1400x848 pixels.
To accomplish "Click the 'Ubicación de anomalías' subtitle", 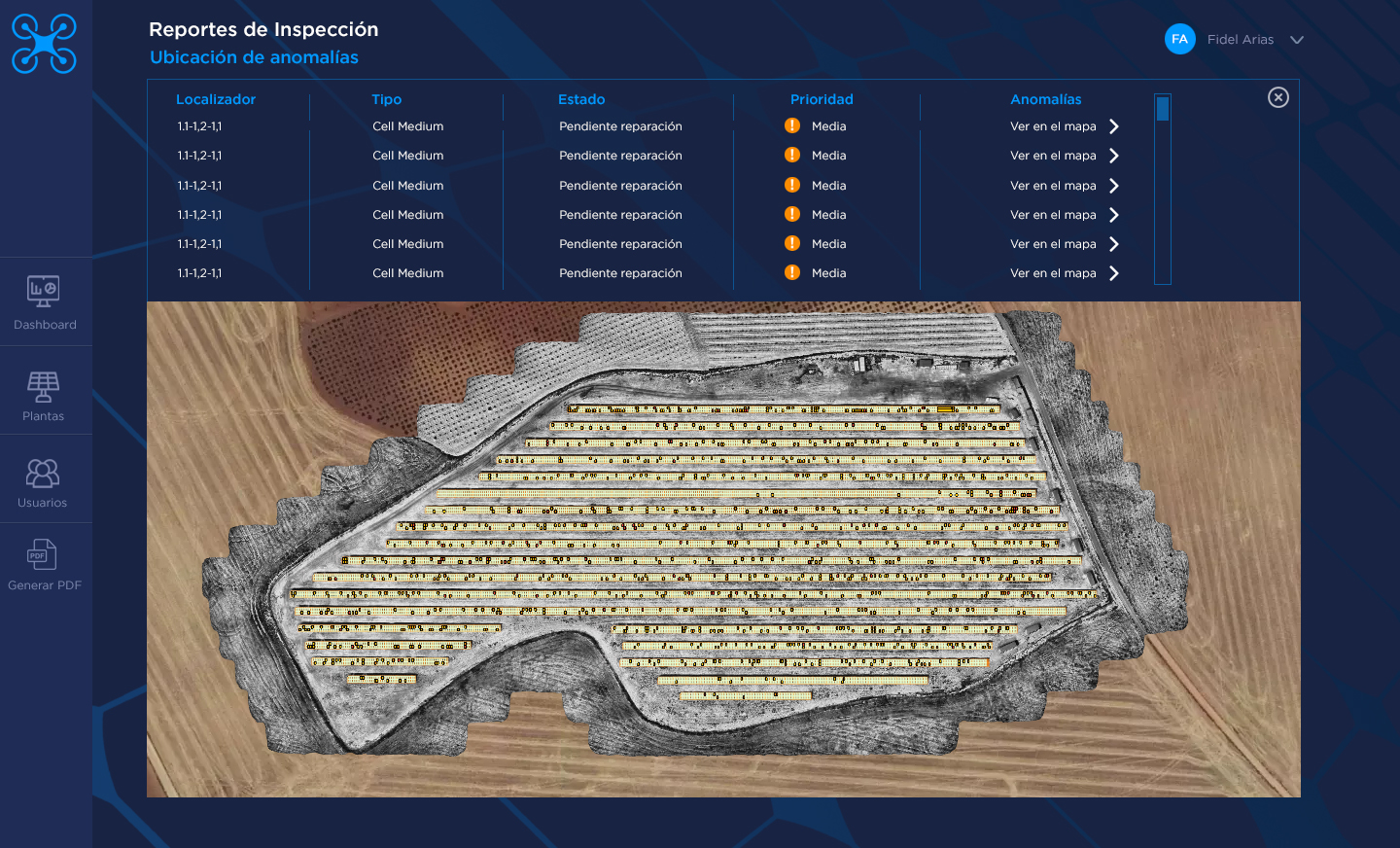I will point(254,57).
